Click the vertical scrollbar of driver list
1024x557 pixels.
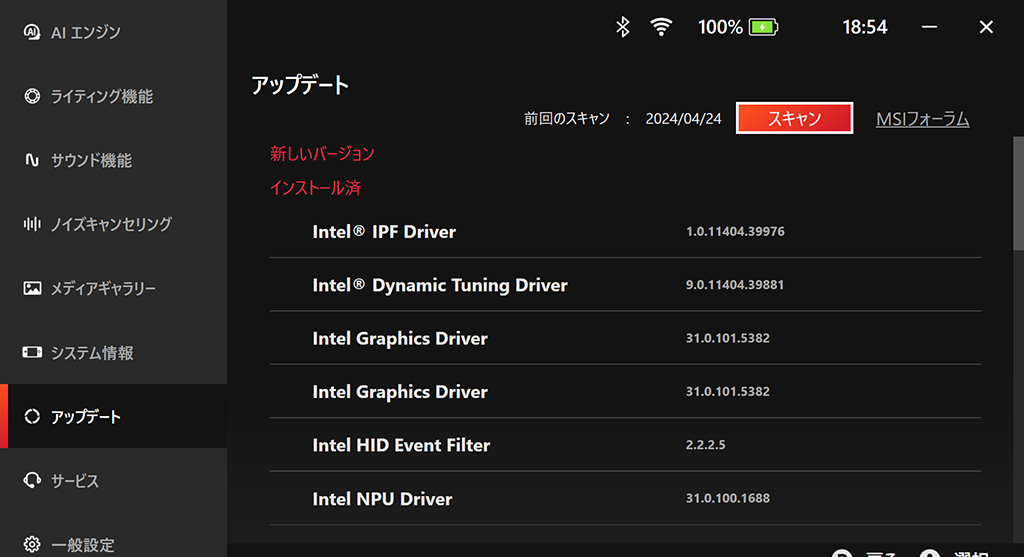click(1018, 193)
